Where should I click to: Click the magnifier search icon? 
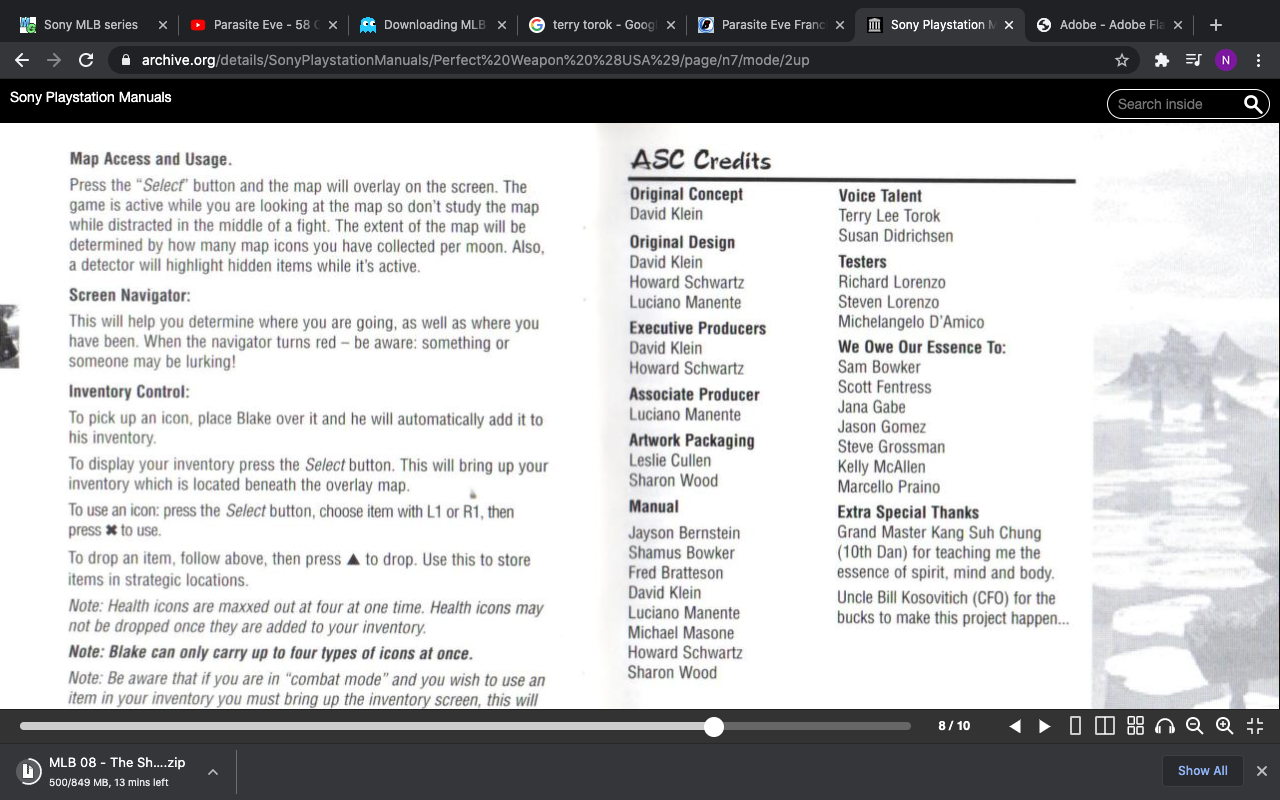point(1252,104)
